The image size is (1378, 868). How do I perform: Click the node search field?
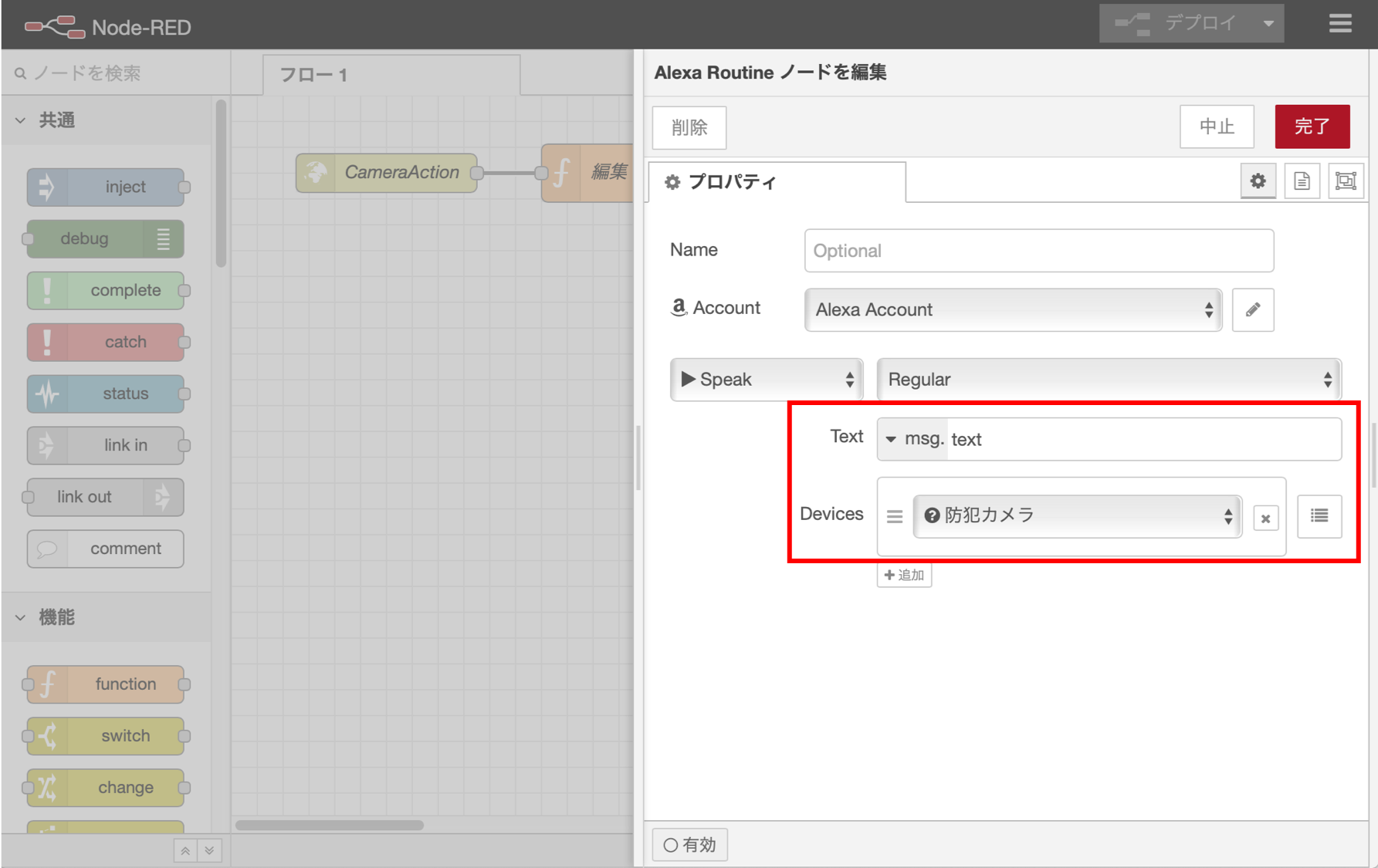click(x=116, y=73)
